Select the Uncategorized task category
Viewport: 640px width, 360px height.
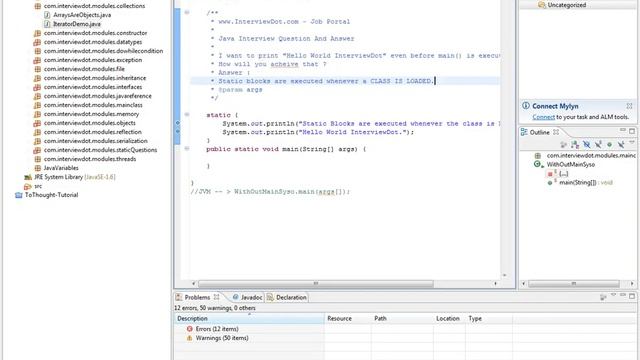567,5
